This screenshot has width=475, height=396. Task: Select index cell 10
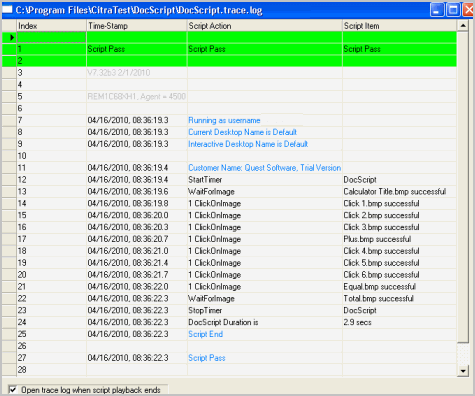point(51,156)
